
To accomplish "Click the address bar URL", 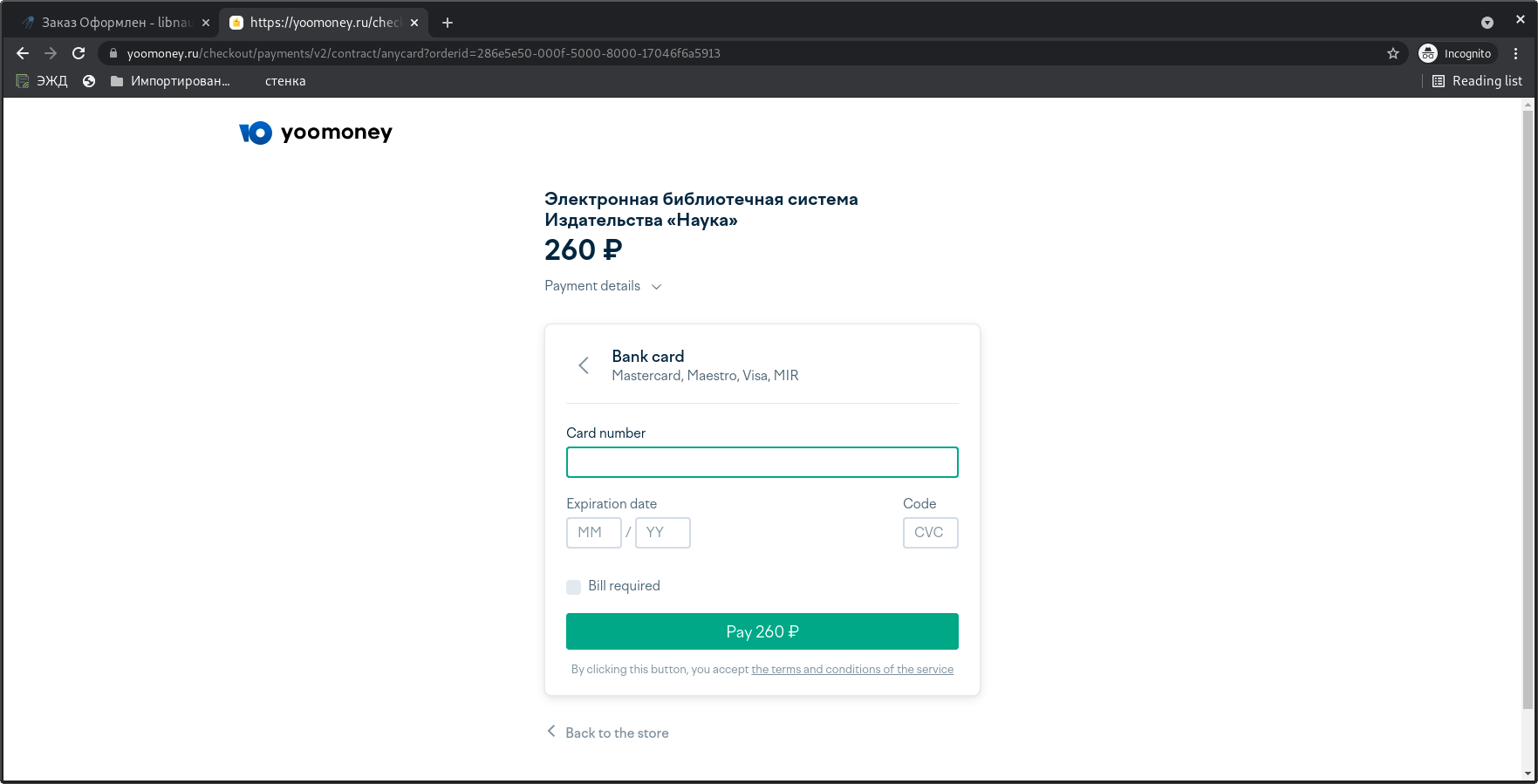I will [424, 53].
